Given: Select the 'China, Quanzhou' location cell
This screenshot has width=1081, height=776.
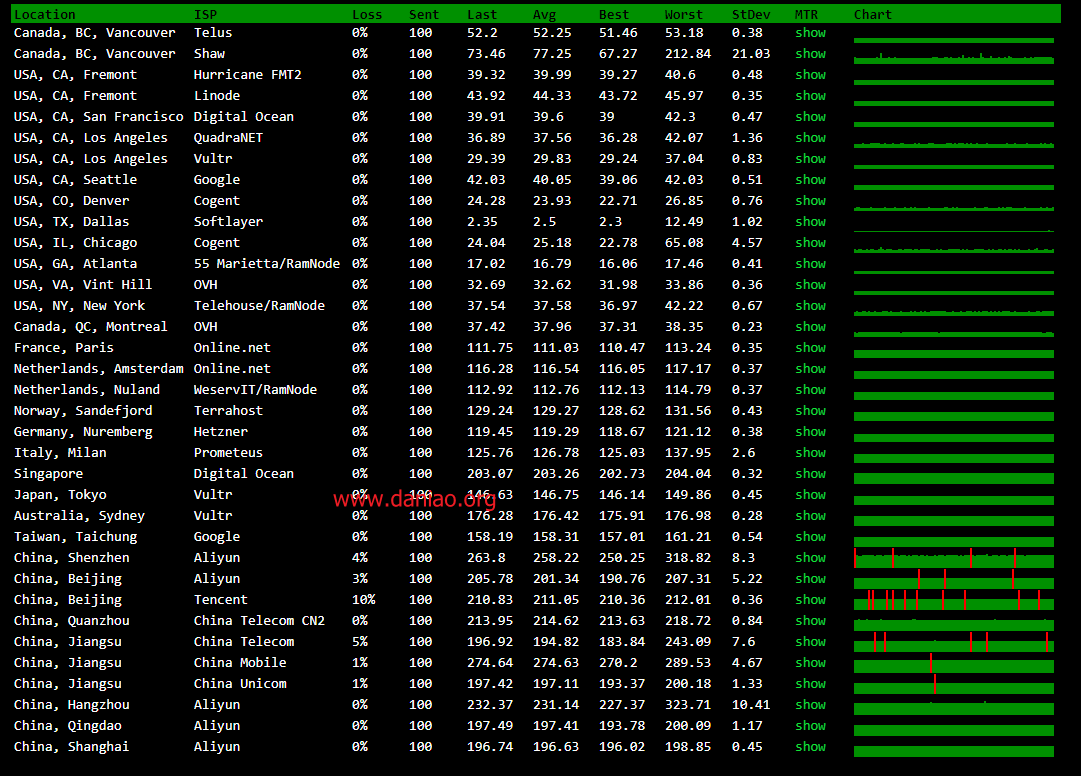Looking at the screenshot, I should click(72, 621).
